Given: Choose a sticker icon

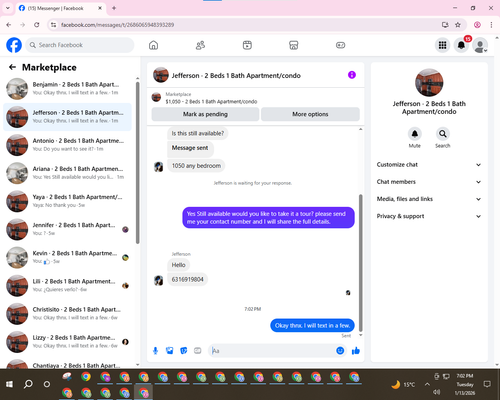Looking at the screenshot, I should click(x=183, y=351).
